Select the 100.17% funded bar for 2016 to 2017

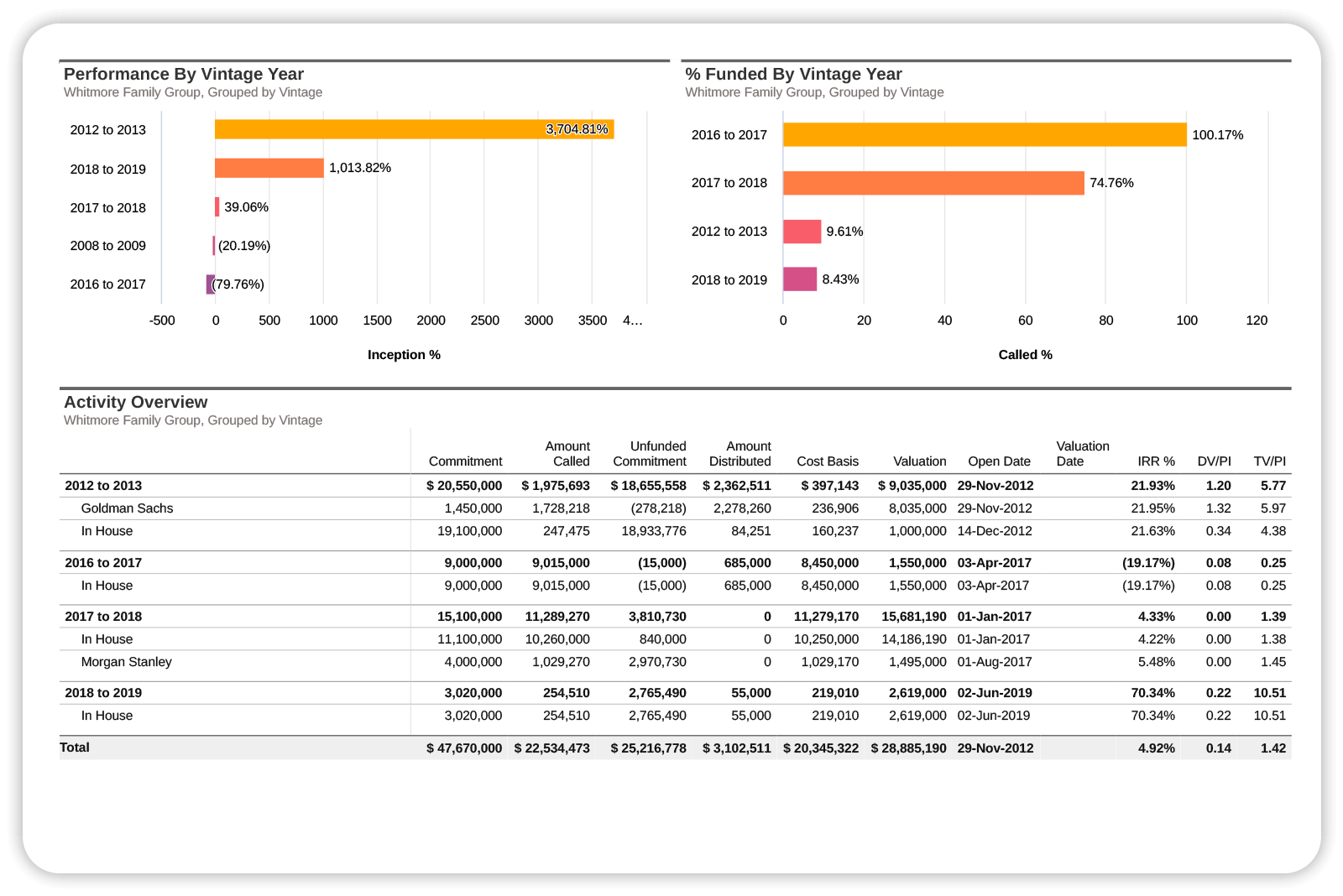[x=985, y=134]
